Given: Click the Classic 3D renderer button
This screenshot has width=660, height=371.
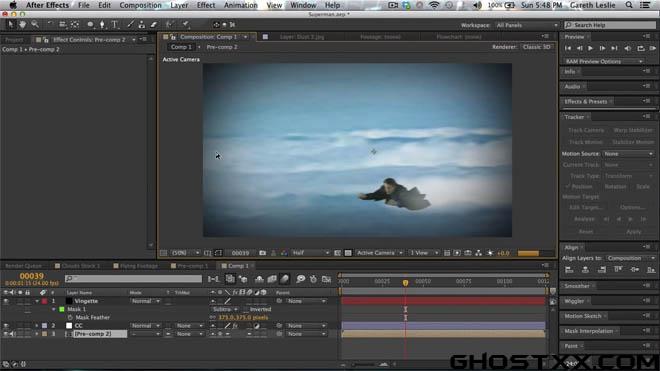Looking at the screenshot, I should 536,47.
